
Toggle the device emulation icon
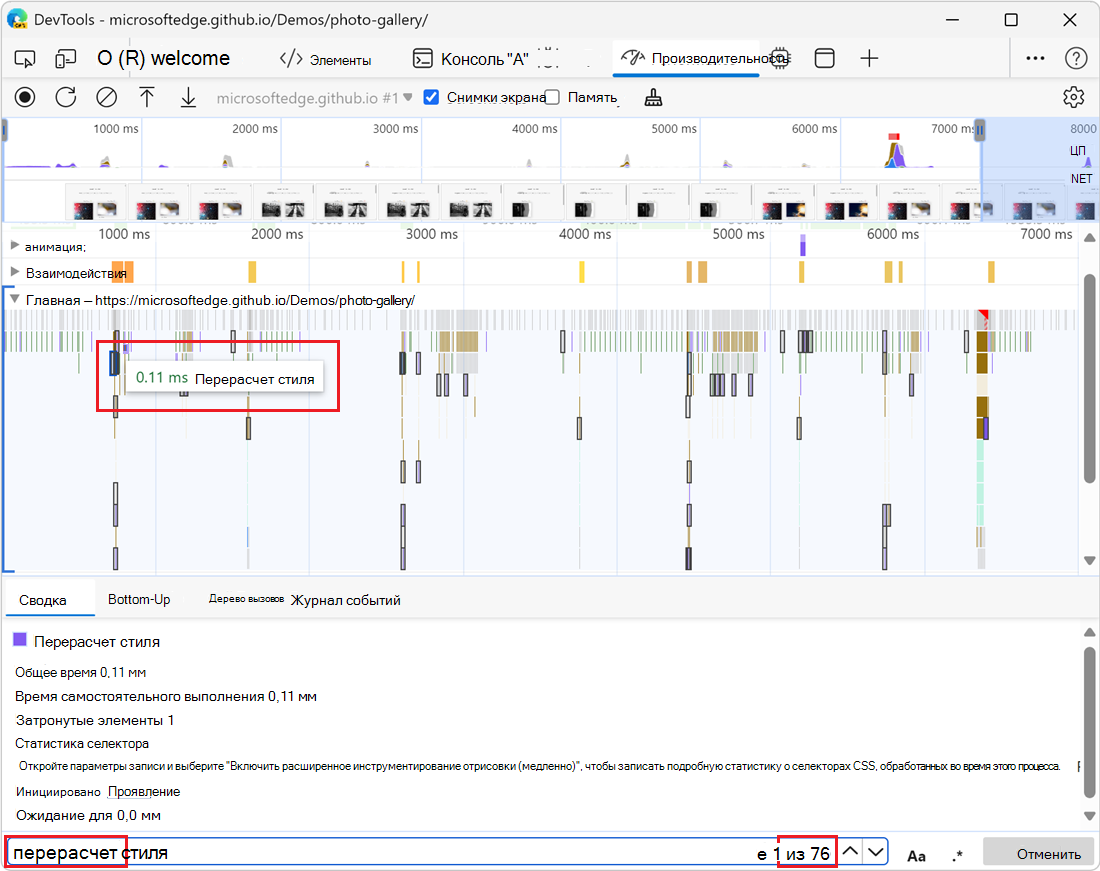(65, 59)
